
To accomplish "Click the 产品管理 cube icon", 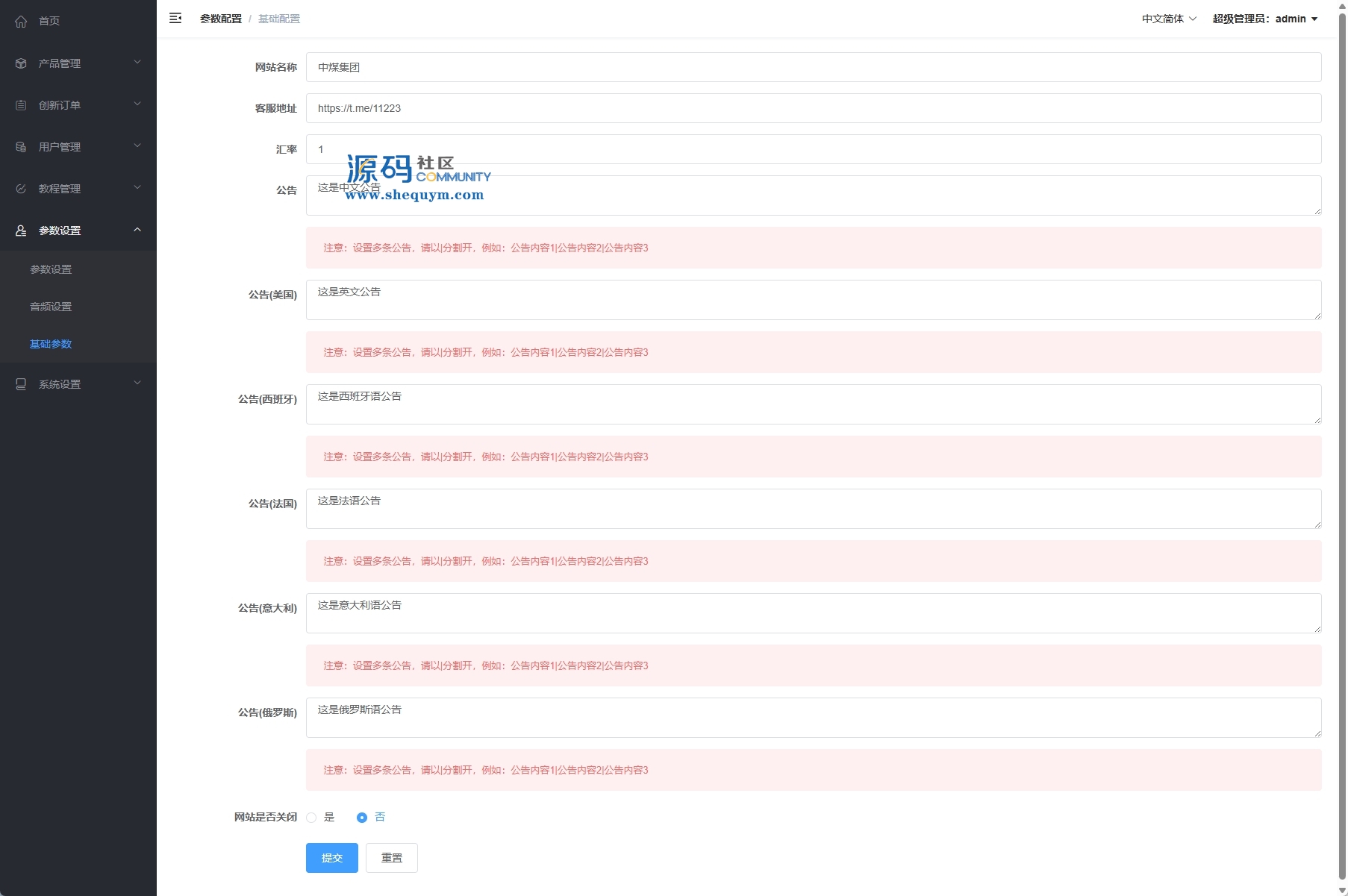I will click(x=21, y=63).
